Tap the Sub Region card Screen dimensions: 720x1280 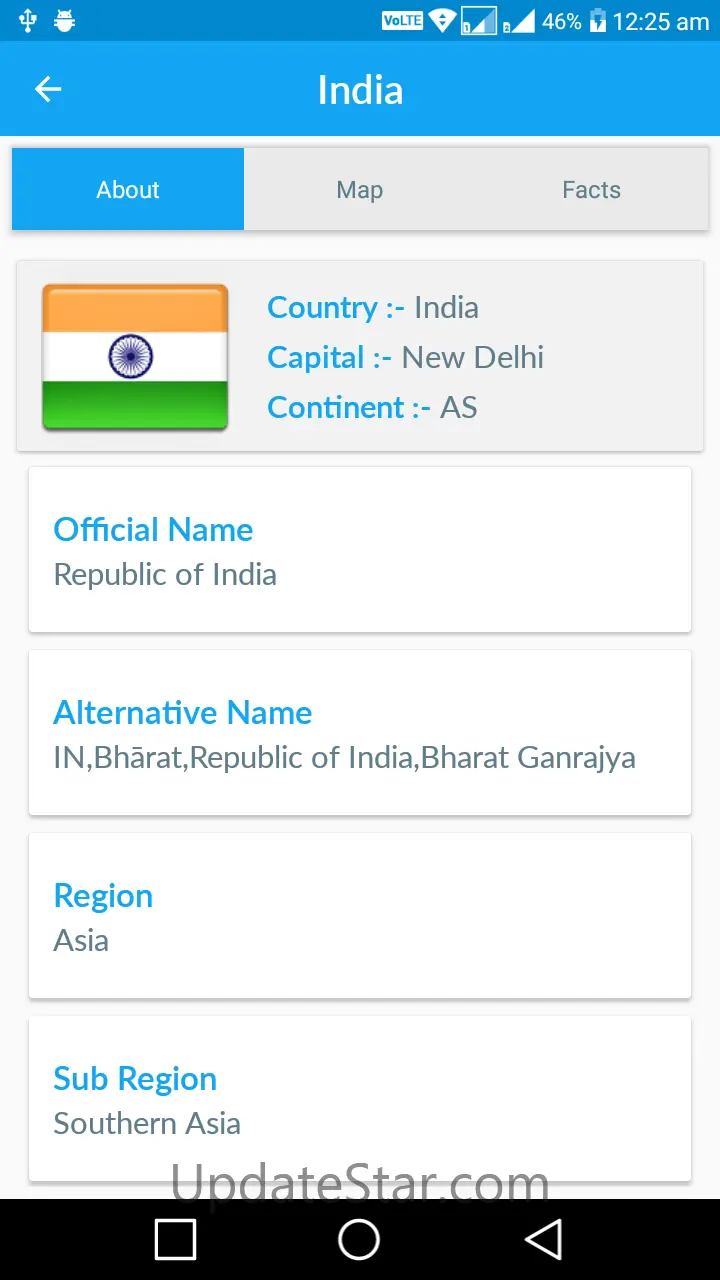pos(360,1098)
